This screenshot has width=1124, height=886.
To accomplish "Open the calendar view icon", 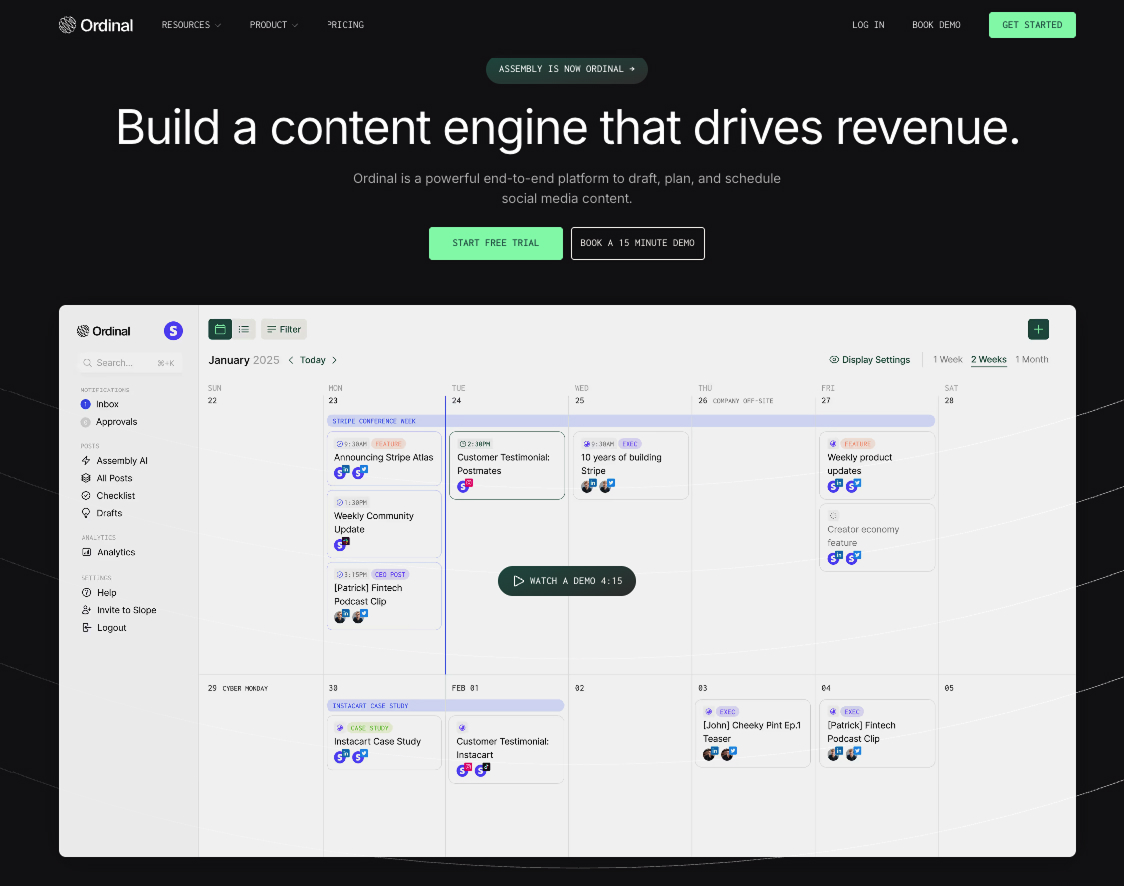I will [220, 329].
